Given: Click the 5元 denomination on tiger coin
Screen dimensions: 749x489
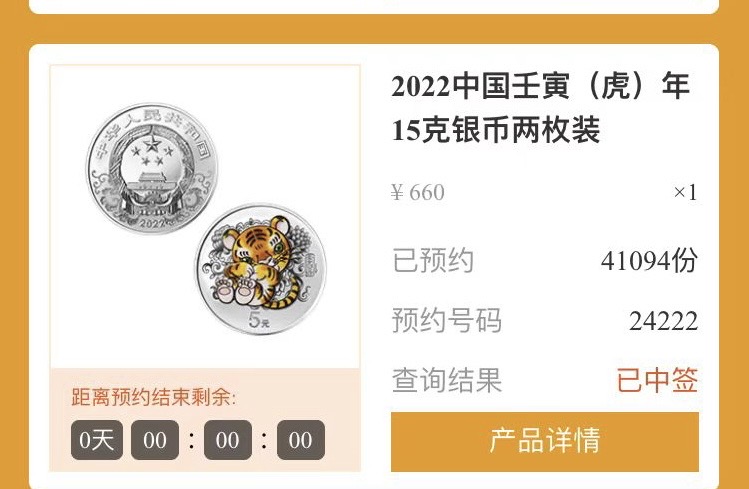Looking at the screenshot, I should [259, 321].
